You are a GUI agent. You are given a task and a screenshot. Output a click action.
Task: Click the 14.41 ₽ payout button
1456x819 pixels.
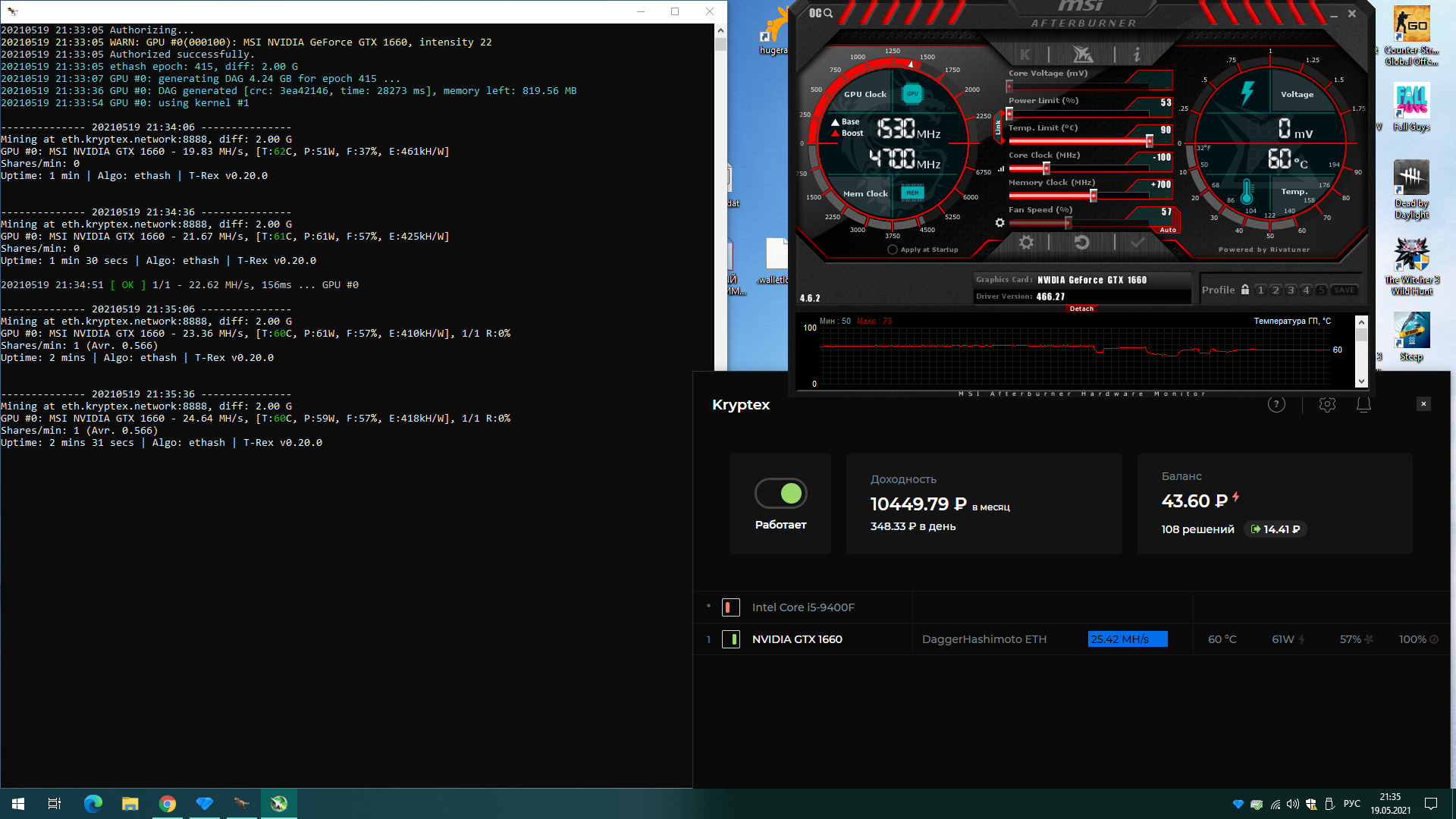1276,529
